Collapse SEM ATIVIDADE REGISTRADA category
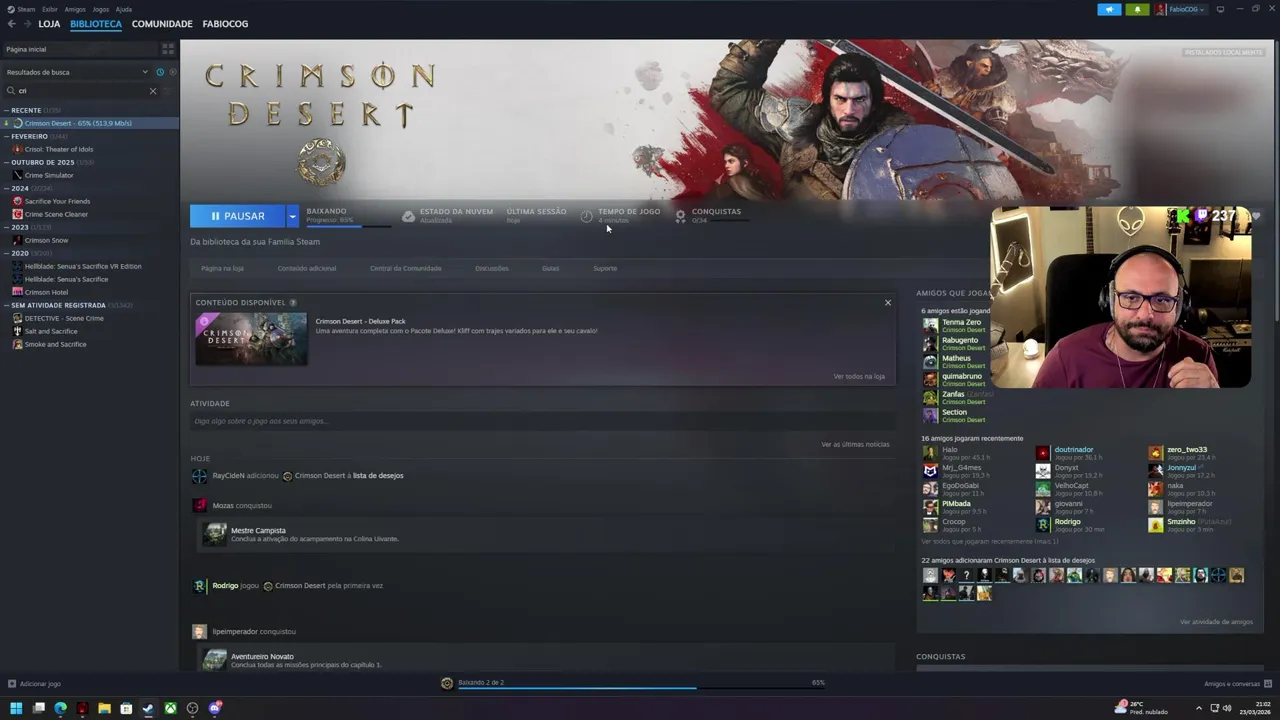The image size is (1280, 720). [x=7, y=305]
